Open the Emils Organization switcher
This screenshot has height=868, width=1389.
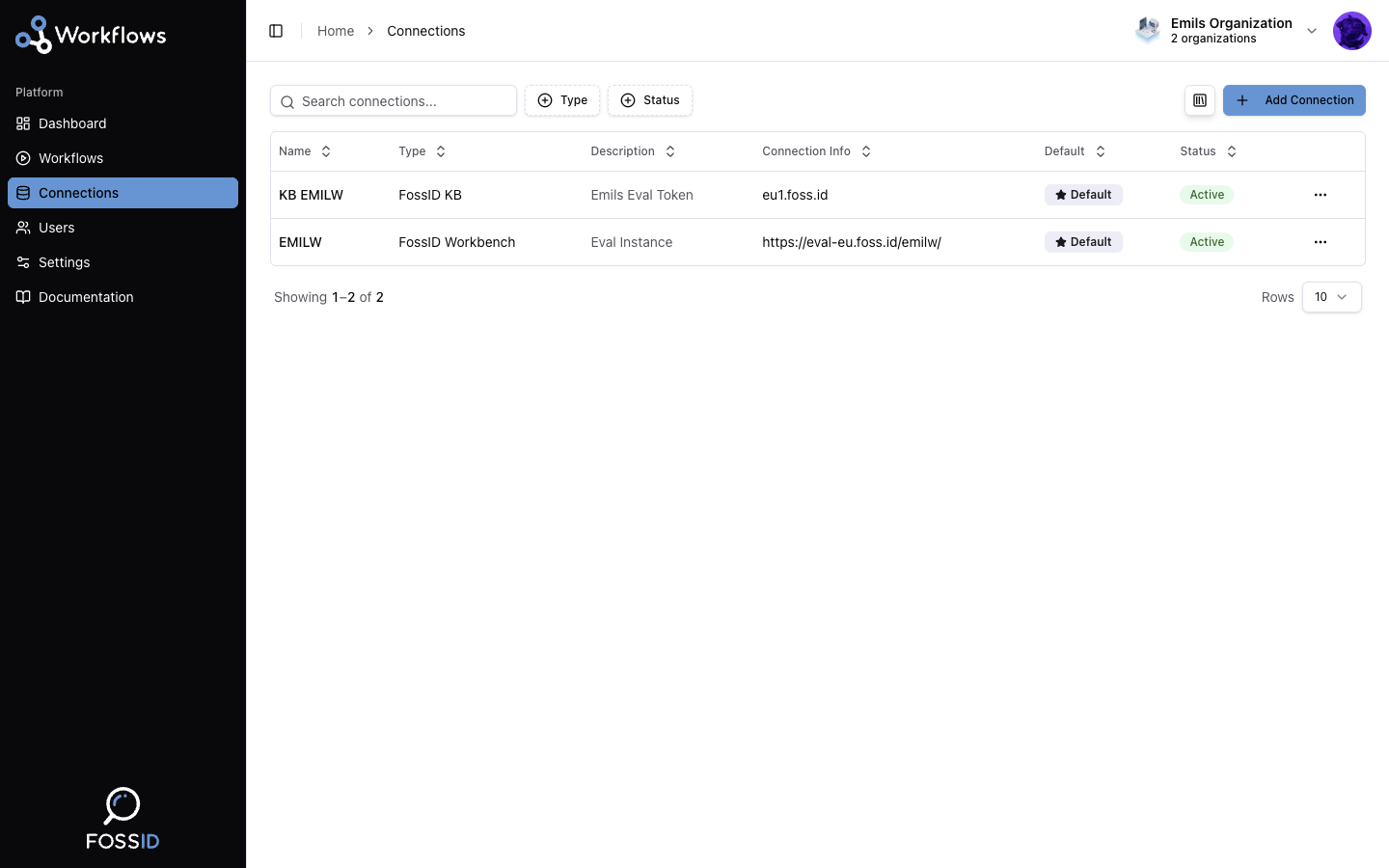[x=1227, y=31]
